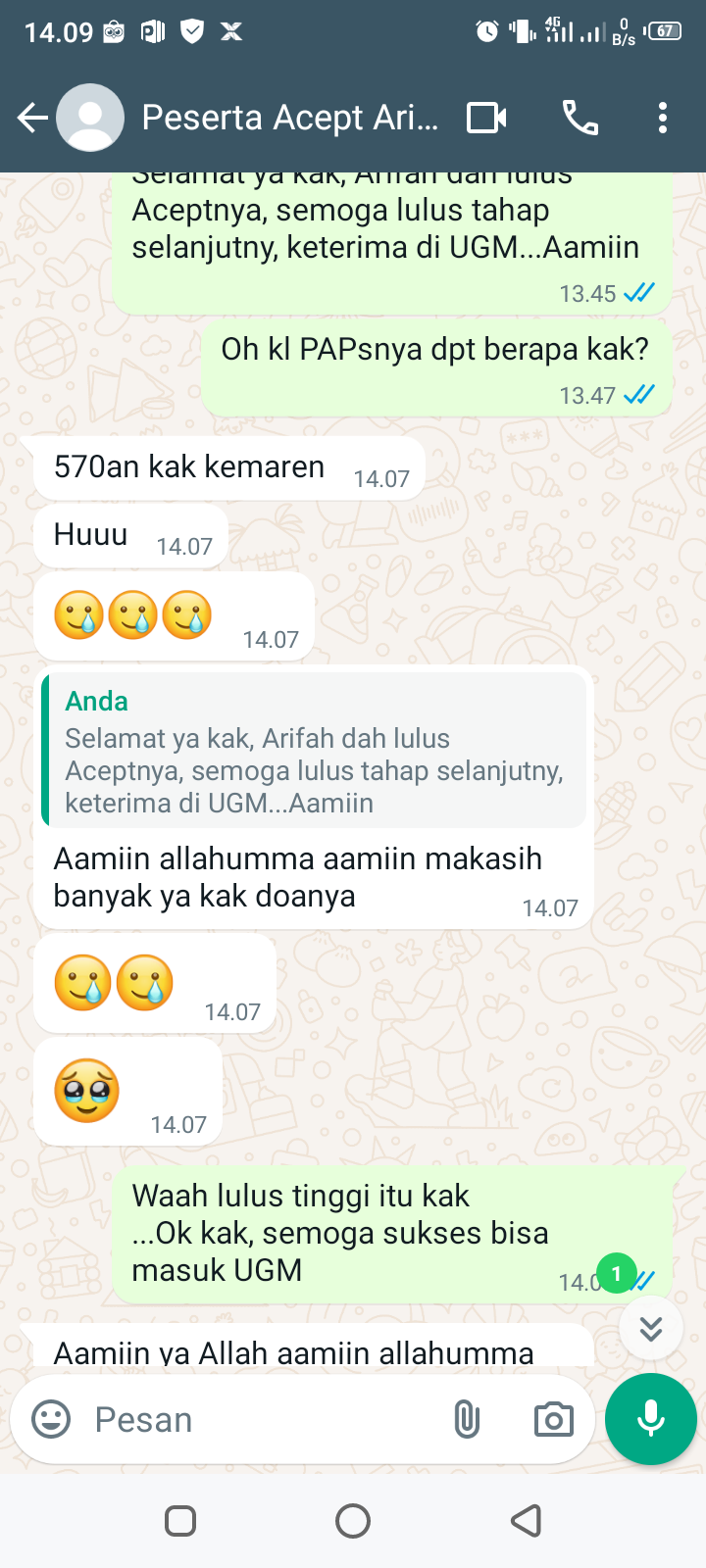
Task: Tap the green unread count badge
Action: [x=616, y=1273]
